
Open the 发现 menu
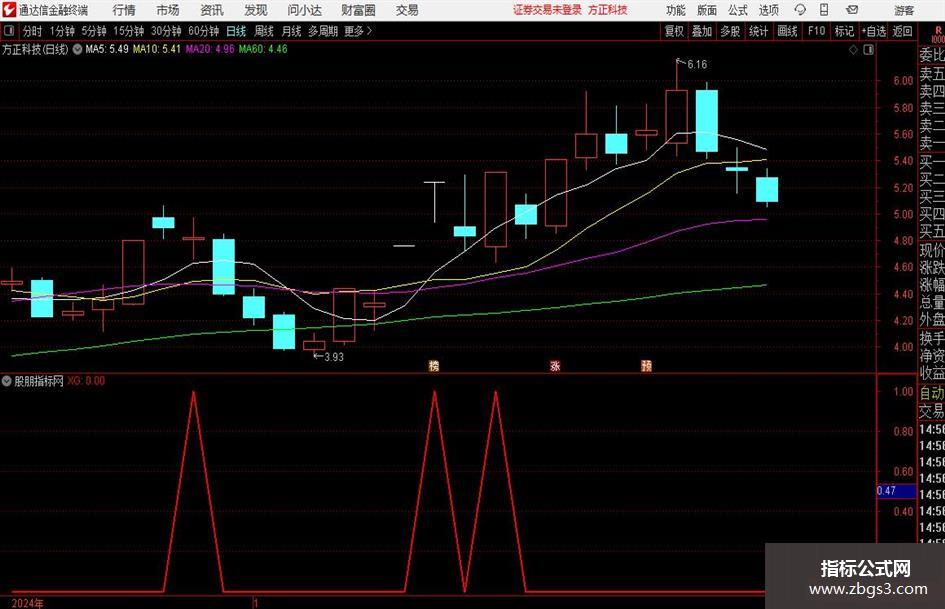(256, 10)
